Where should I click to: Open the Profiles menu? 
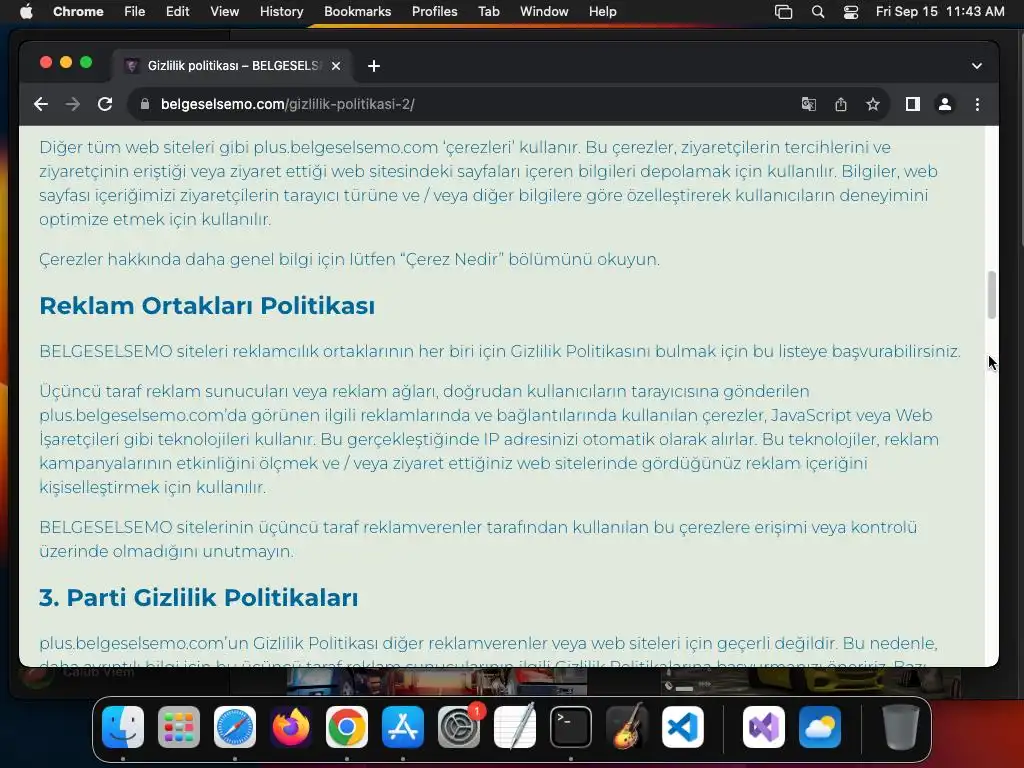click(x=434, y=11)
